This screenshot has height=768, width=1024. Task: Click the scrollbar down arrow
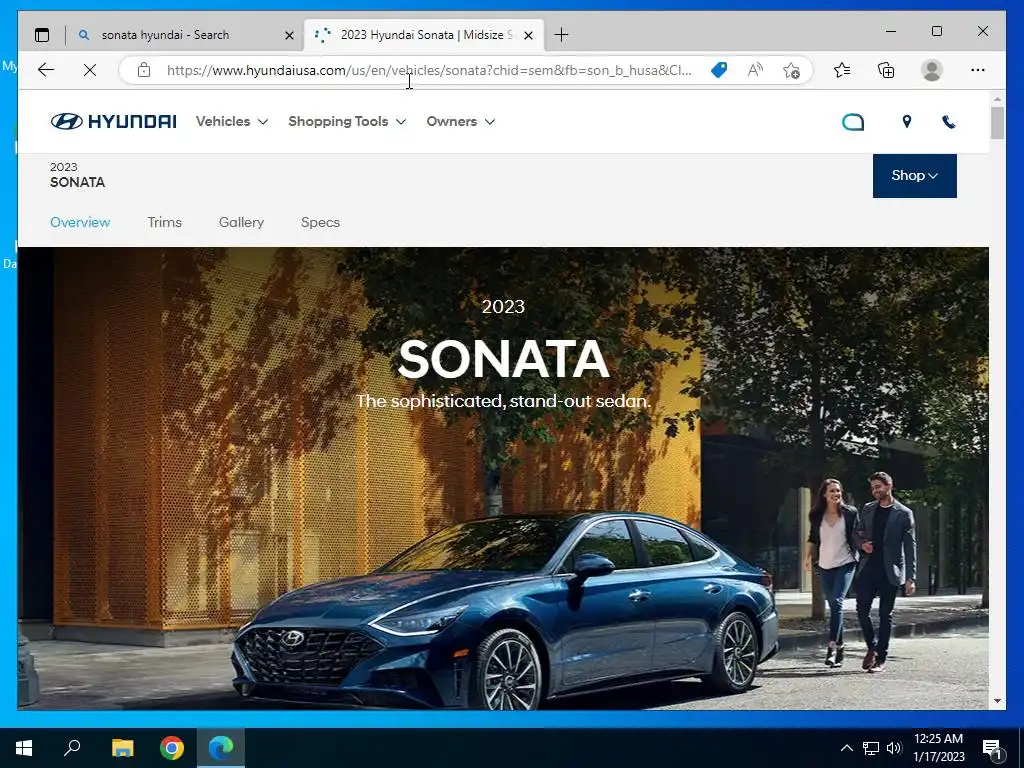tap(997, 701)
